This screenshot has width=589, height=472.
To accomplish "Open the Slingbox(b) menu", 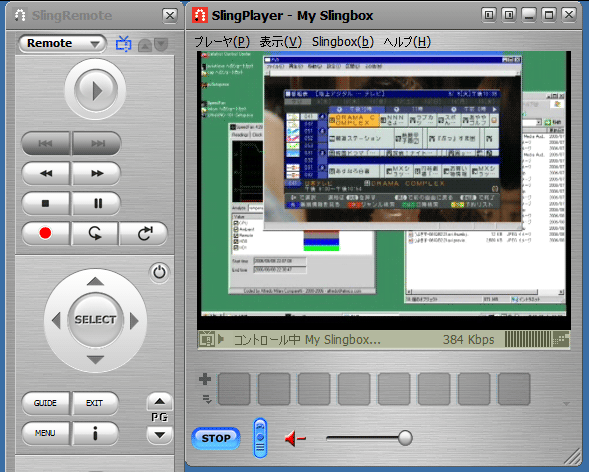I will tap(343, 42).
